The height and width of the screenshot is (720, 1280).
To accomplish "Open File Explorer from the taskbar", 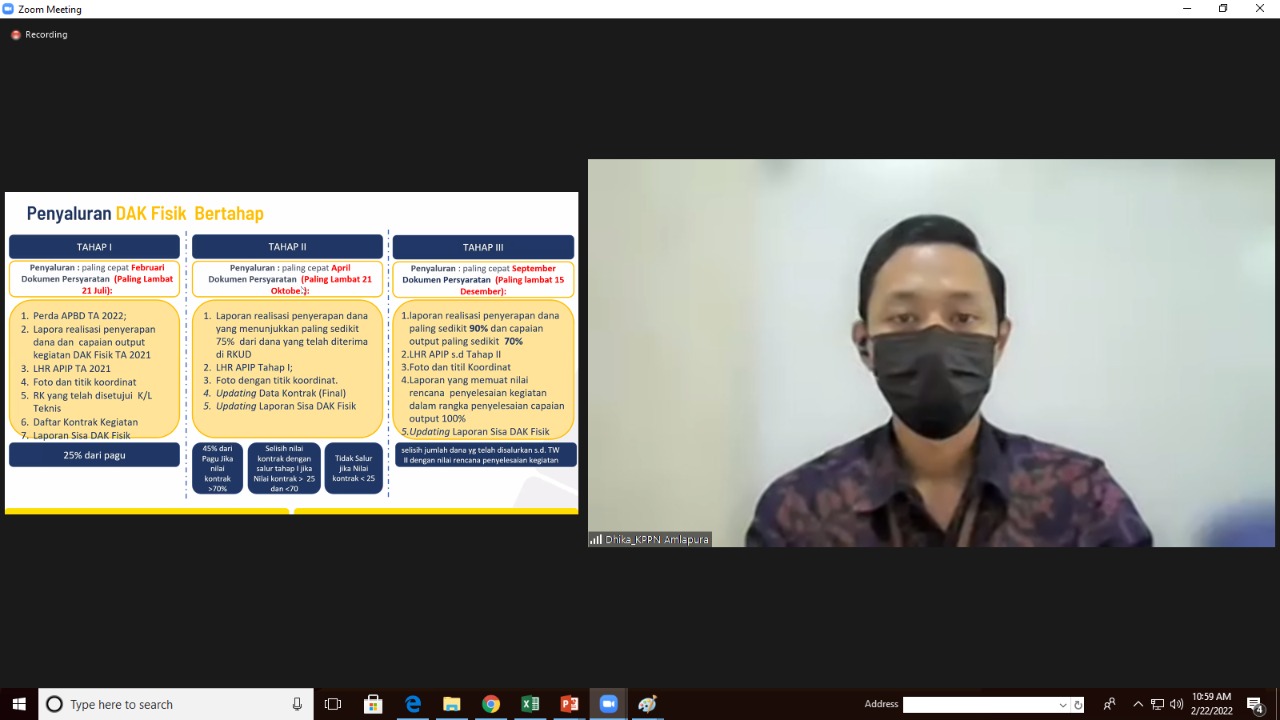I will (x=451, y=704).
